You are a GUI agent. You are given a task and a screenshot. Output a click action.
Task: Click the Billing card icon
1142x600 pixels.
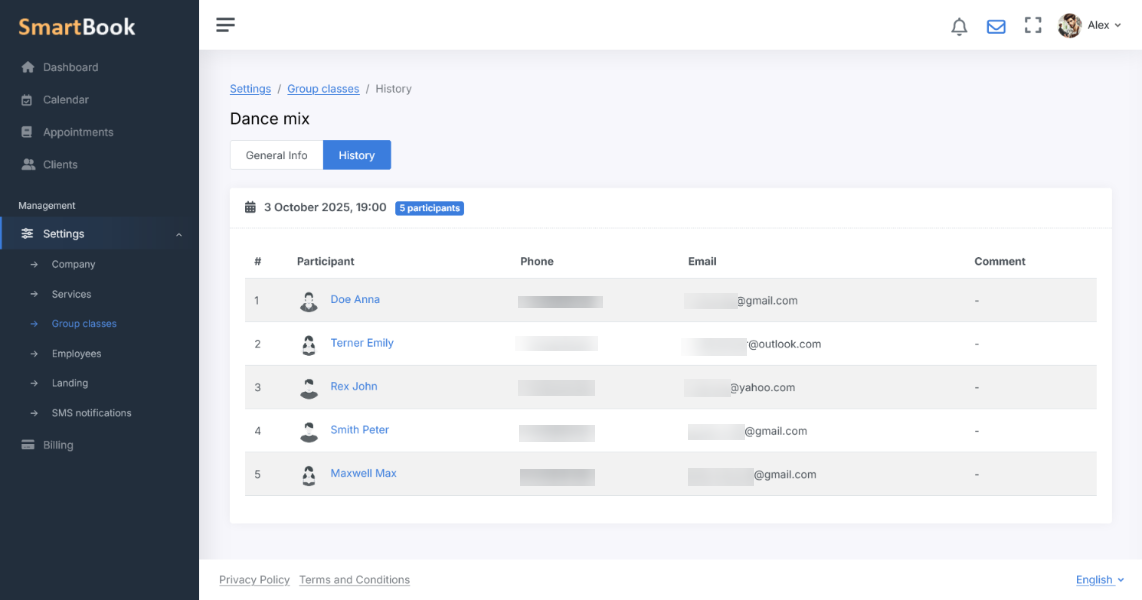pos(28,446)
